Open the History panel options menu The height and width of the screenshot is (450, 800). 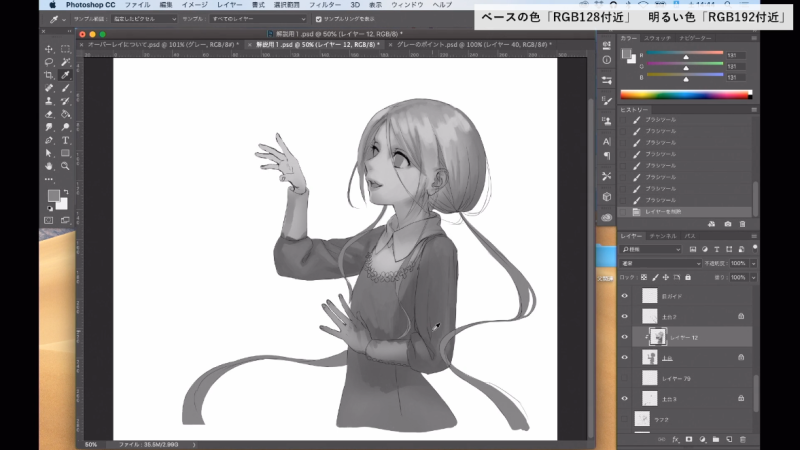click(754, 110)
